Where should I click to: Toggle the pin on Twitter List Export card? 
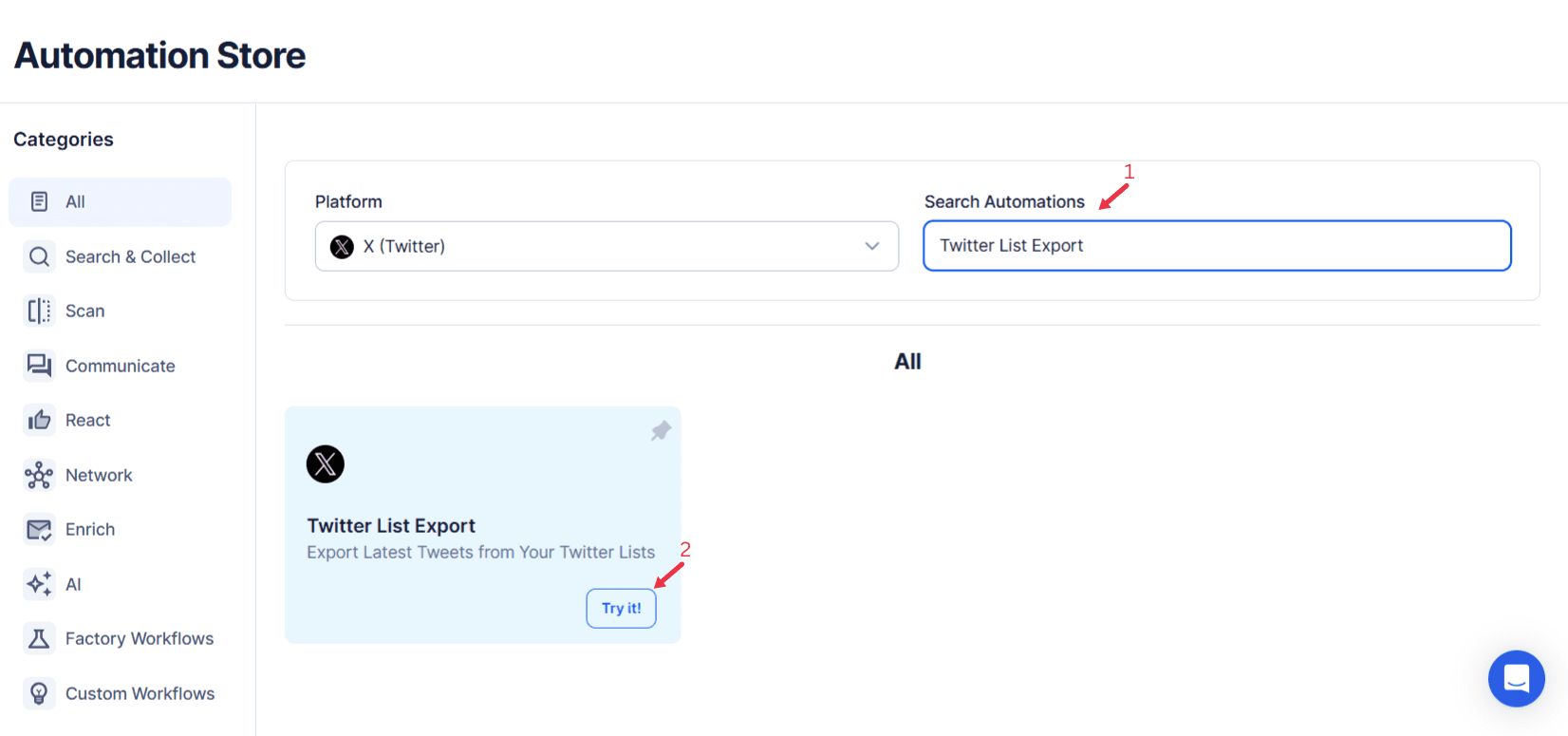660,431
